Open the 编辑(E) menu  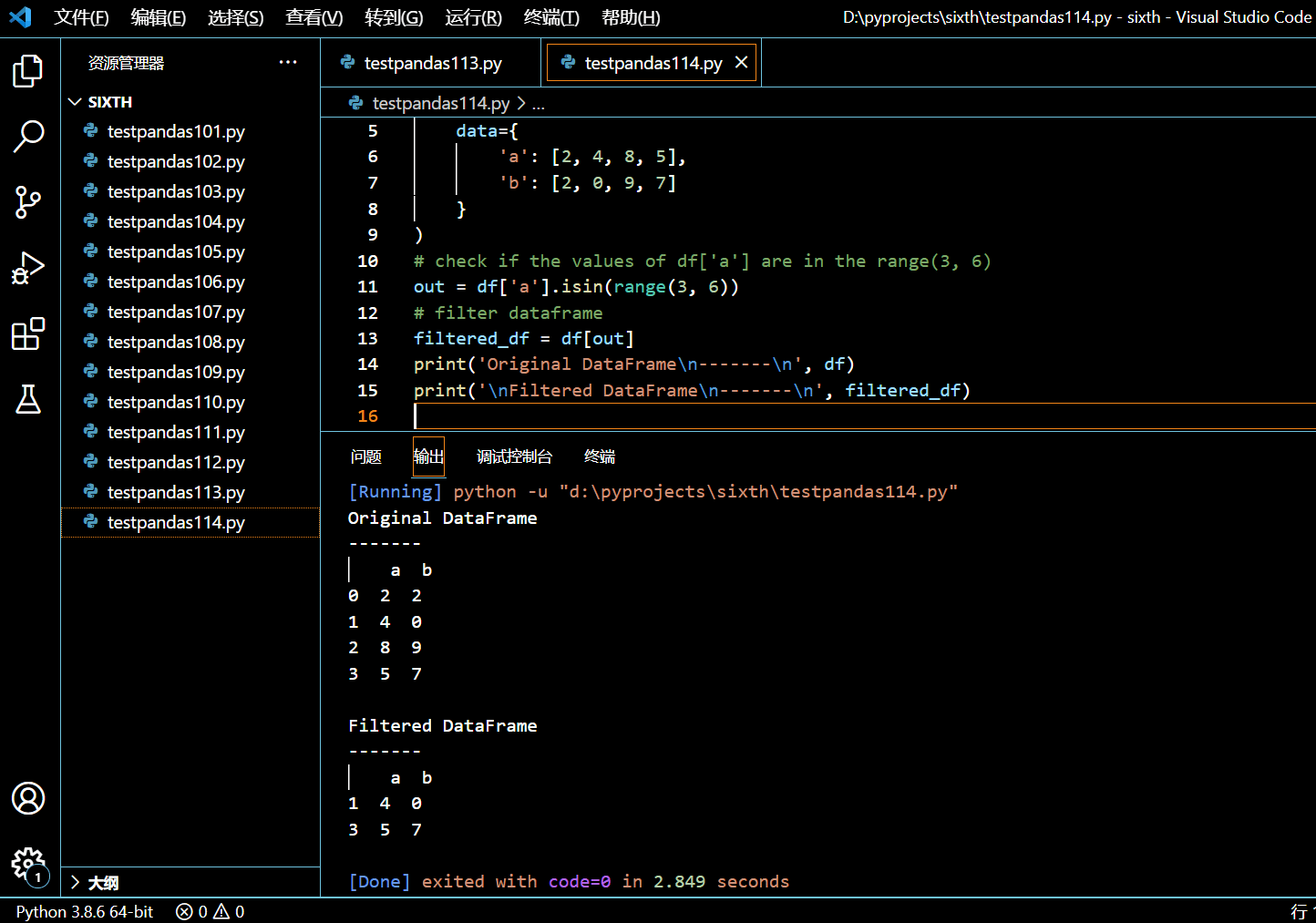coord(158,17)
